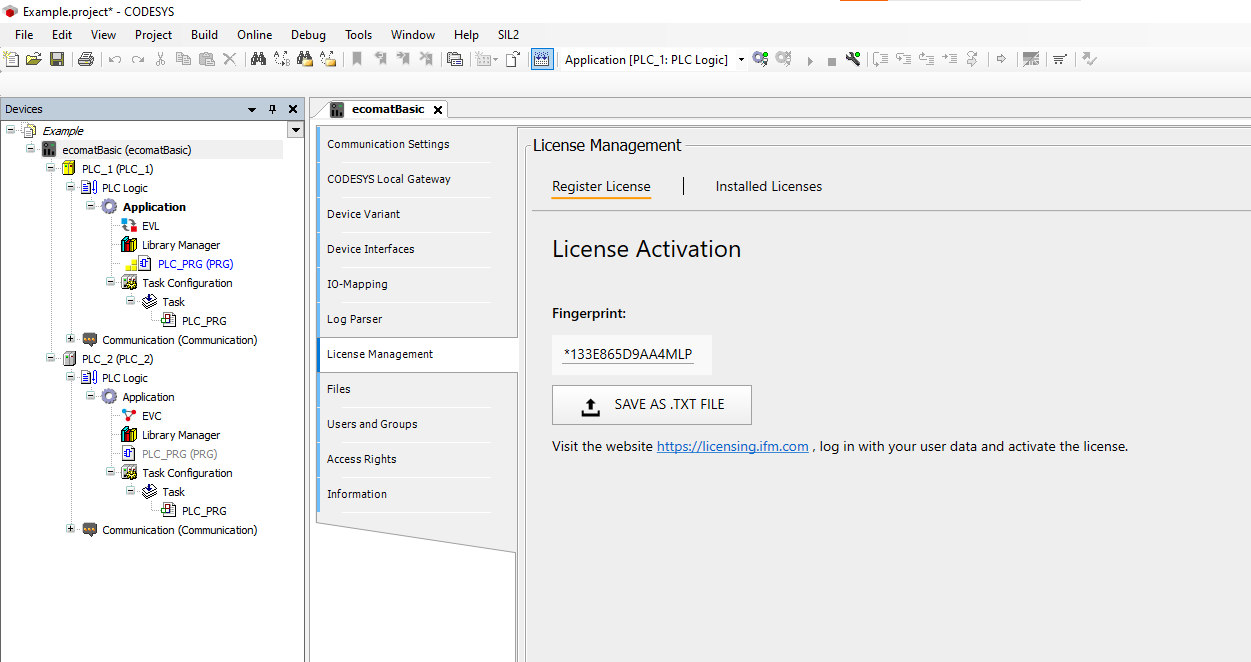Image resolution: width=1251 pixels, height=662 pixels.
Task: Click the Library Manager icon under PLC_1
Action: click(129, 245)
